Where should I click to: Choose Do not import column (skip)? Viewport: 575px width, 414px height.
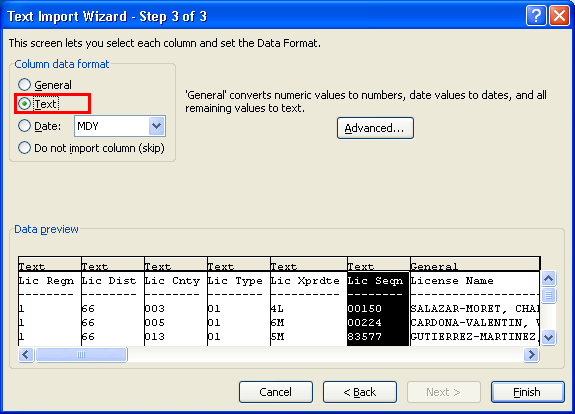tap(25, 148)
